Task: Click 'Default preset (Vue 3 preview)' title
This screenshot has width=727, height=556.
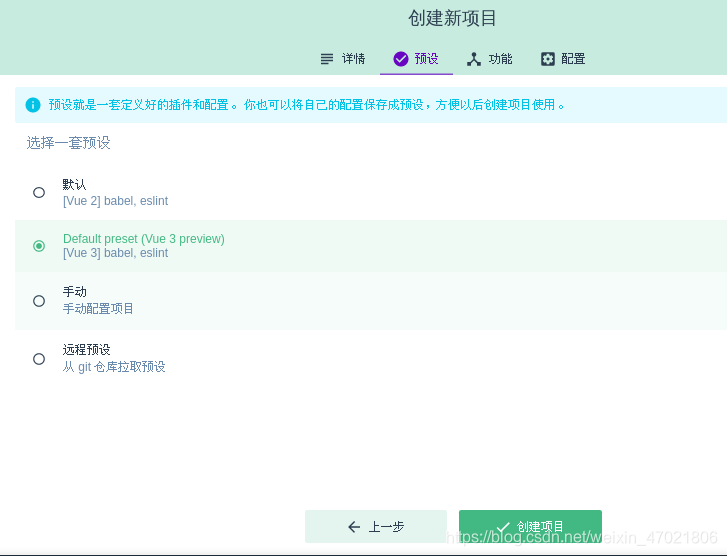Action: click(x=144, y=239)
